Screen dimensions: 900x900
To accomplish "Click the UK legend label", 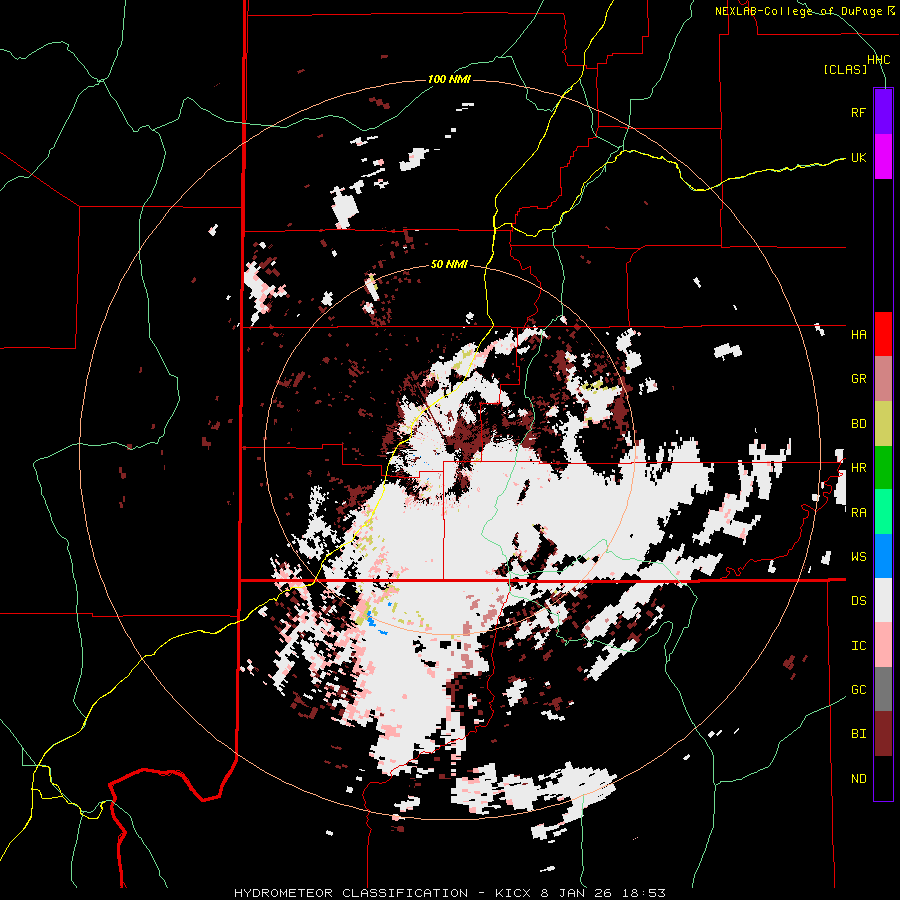I will tap(858, 157).
